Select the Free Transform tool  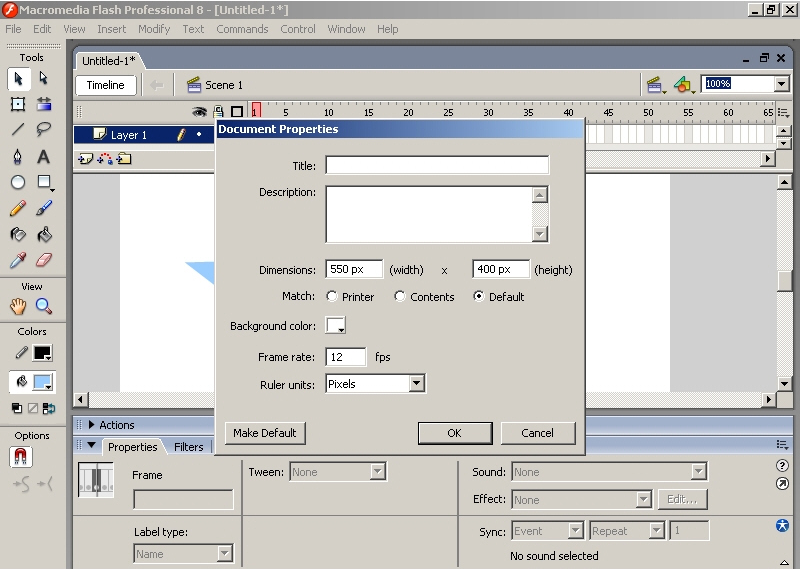18,104
